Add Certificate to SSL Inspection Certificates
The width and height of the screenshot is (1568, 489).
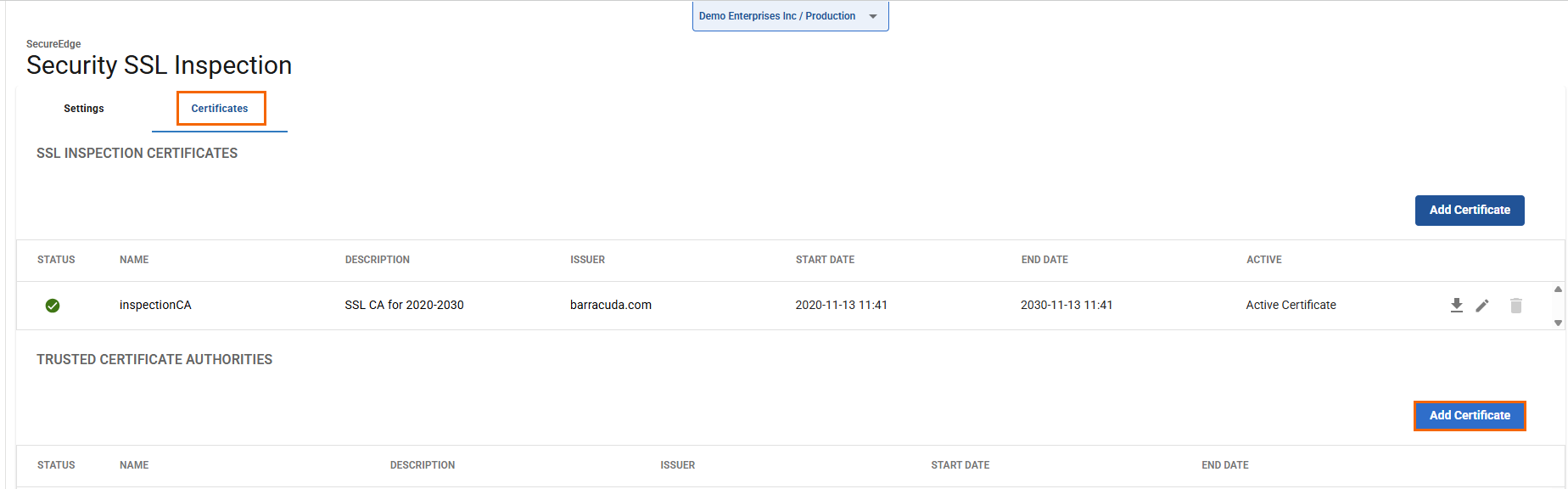[1470, 211]
